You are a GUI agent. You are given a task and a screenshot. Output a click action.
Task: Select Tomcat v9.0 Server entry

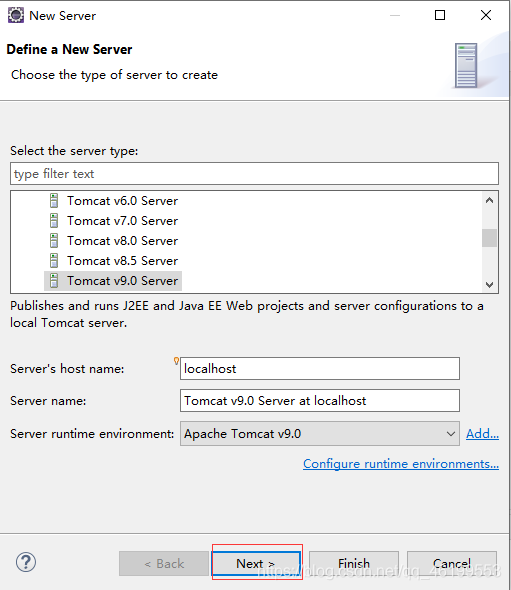pyautogui.click(x=122, y=281)
